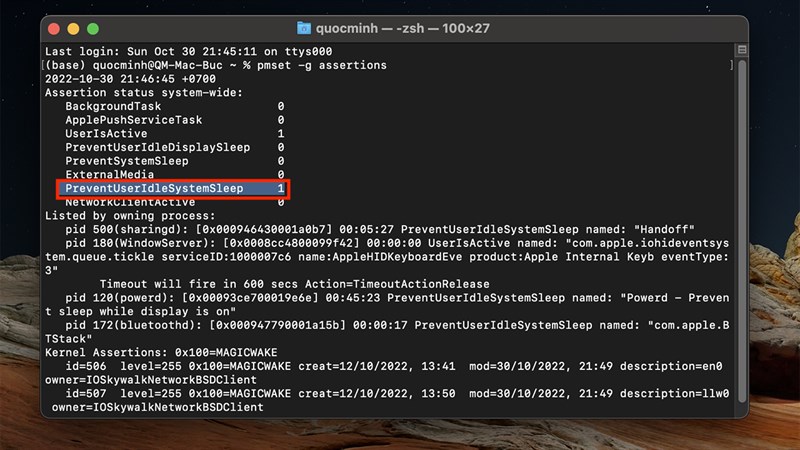
Task: Click the green full screen button
Action: pos(93,29)
